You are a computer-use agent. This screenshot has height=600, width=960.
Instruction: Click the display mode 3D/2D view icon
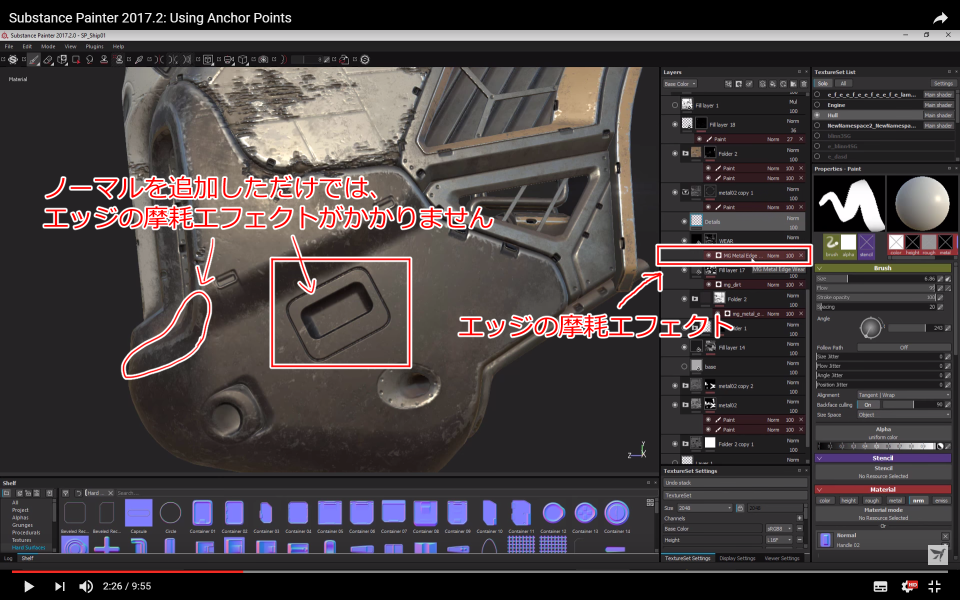click(208, 59)
